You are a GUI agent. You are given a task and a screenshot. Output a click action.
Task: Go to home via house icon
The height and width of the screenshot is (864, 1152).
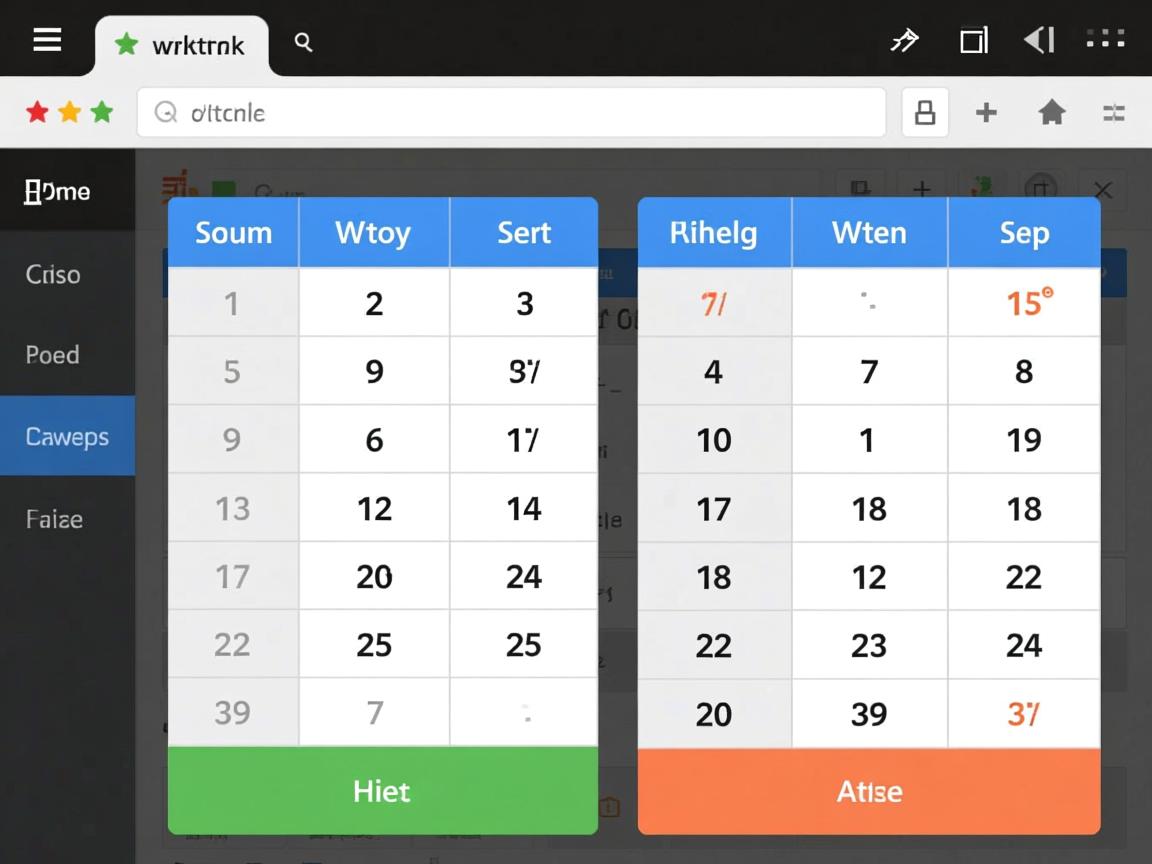1051,113
